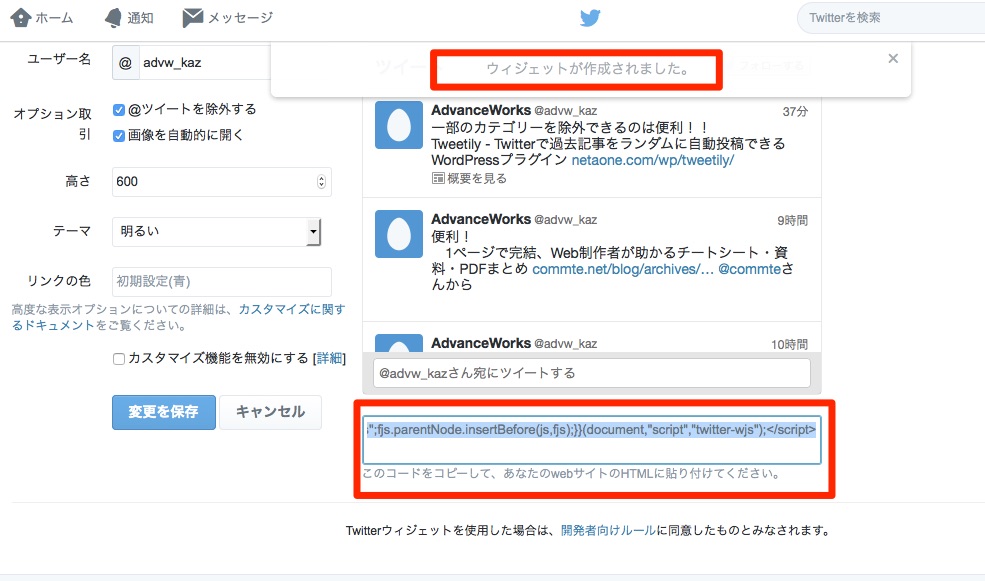Click the 9時間 tweet timestamp
This screenshot has width=985, height=581.
coord(793,220)
